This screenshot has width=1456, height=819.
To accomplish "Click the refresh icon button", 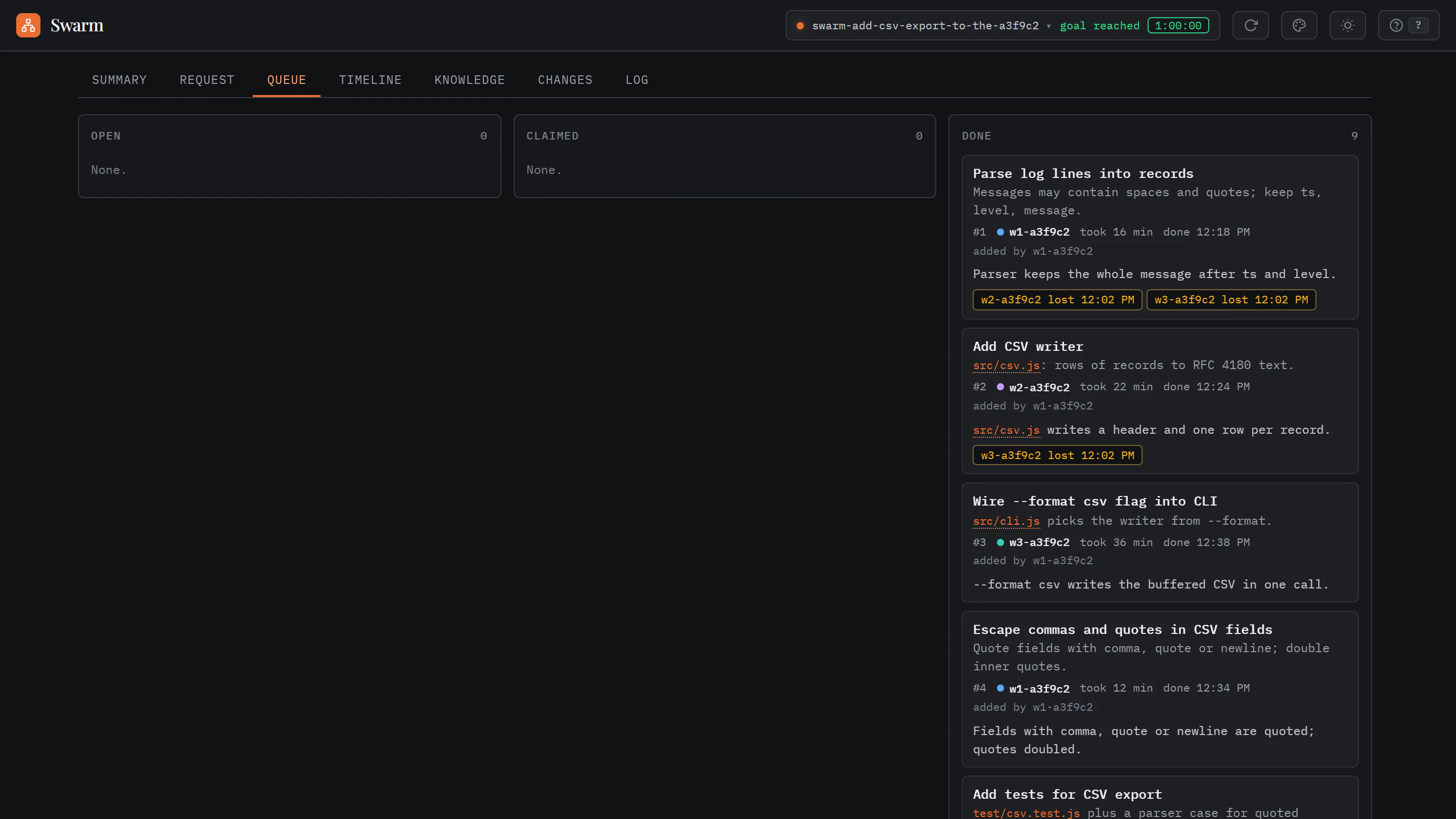I will pos(1250,25).
